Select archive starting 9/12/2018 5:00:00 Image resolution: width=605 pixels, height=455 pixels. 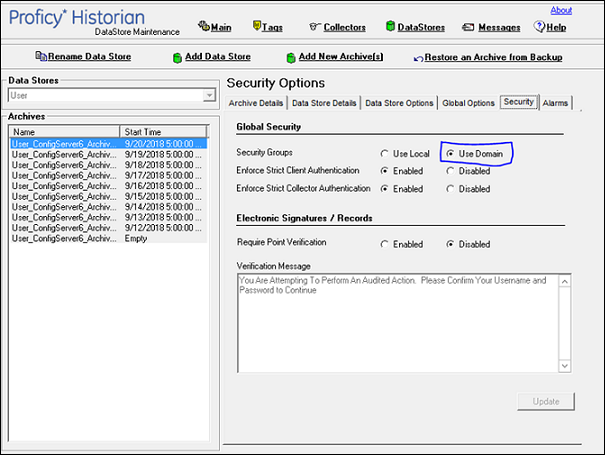tap(108, 228)
